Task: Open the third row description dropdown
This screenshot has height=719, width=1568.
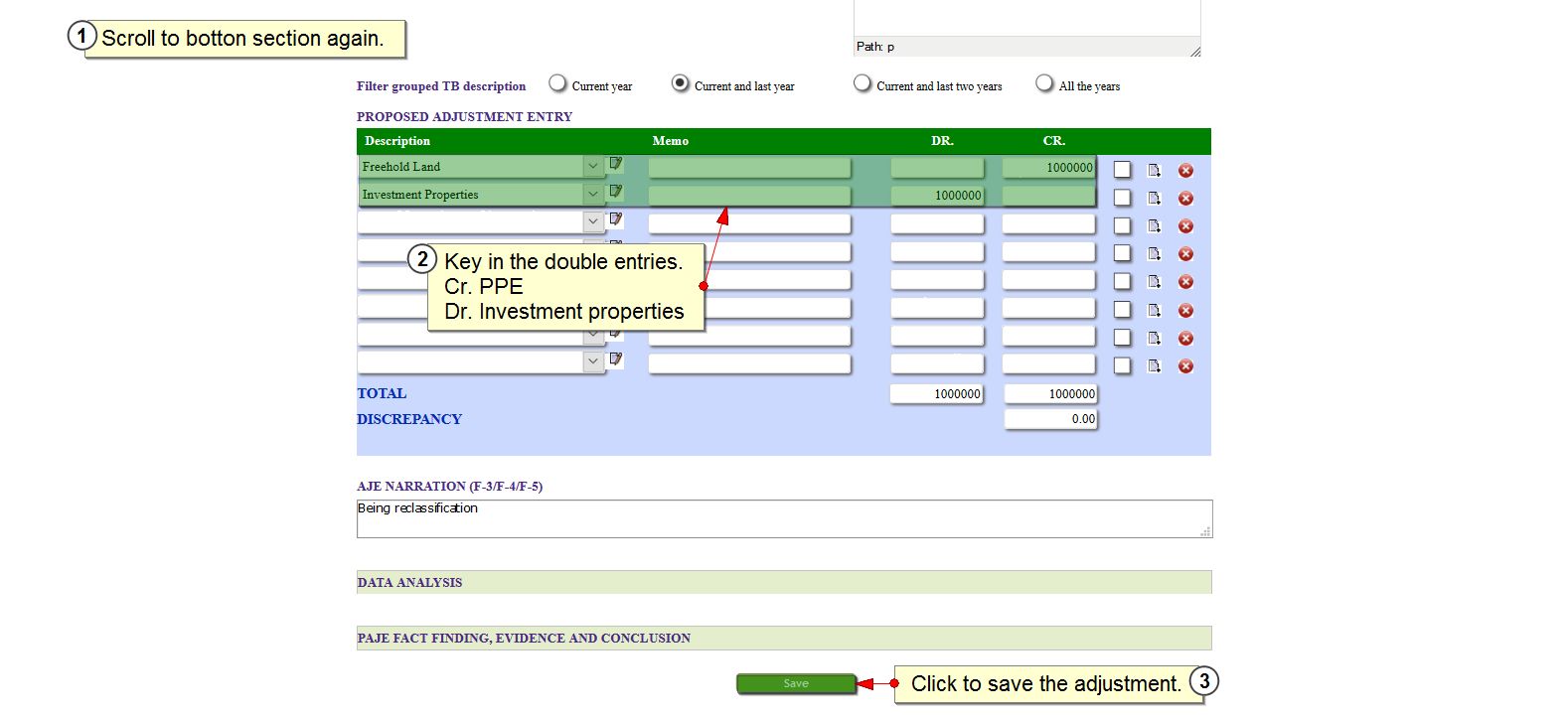Action: (593, 221)
